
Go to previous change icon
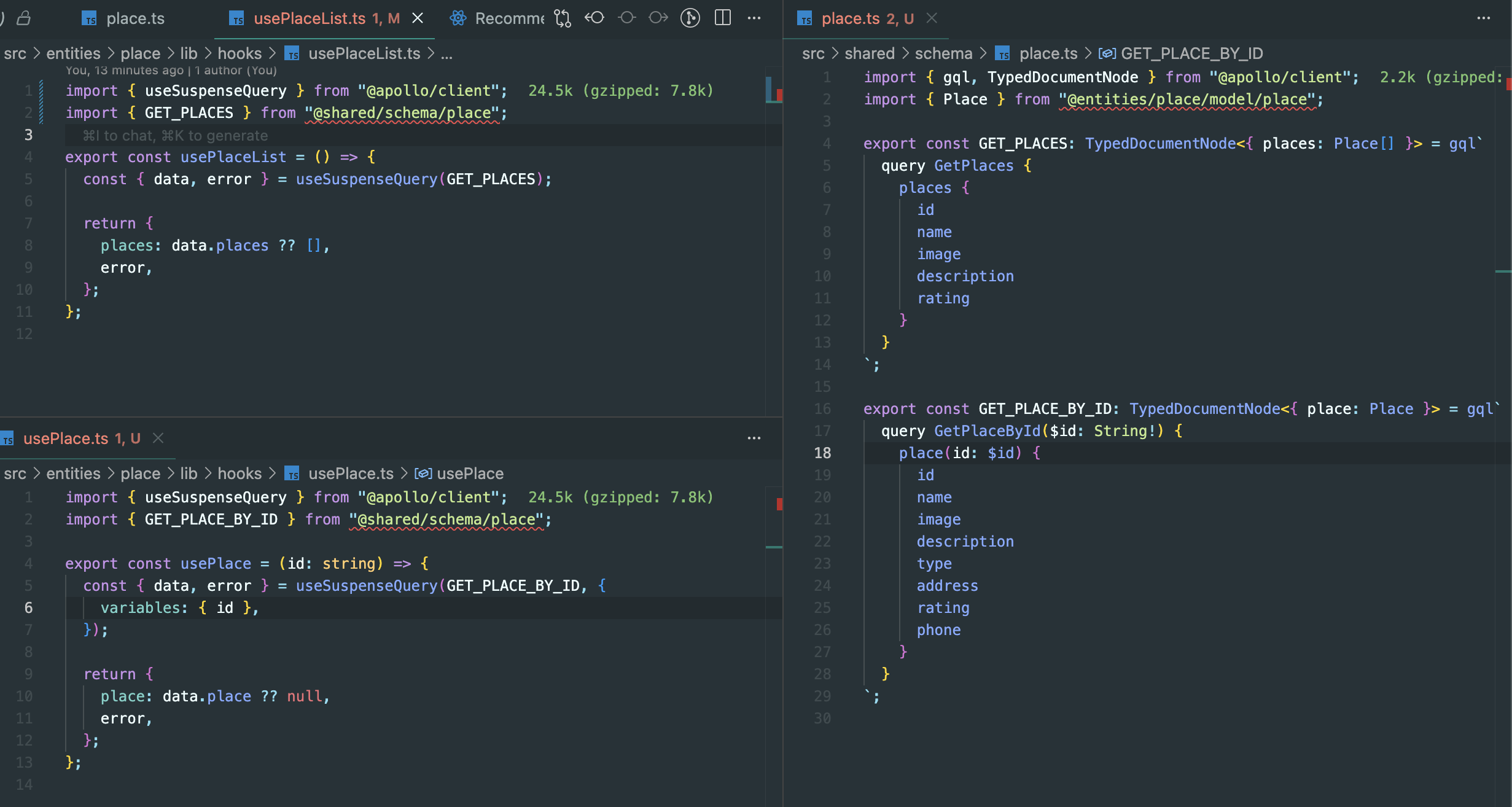click(x=594, y=18)
